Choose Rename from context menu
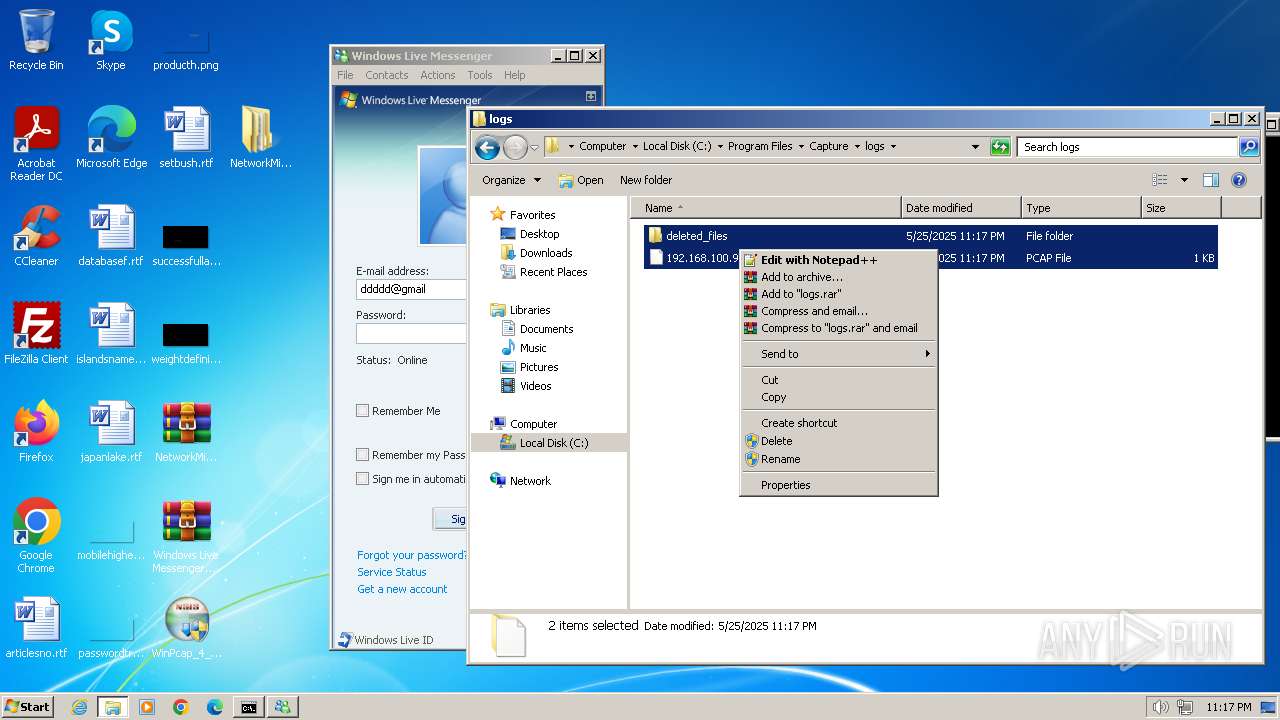 click(838, 459)
